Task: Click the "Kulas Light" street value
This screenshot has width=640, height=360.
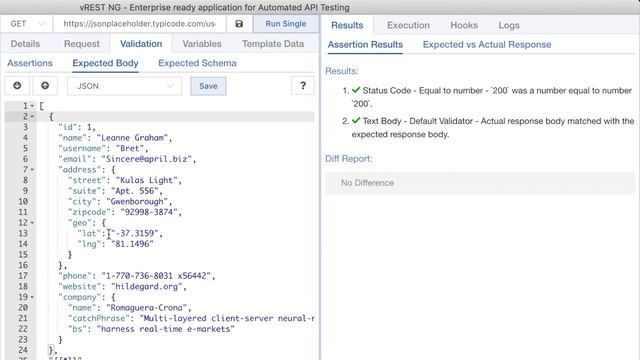Action: tap(147, 180)
